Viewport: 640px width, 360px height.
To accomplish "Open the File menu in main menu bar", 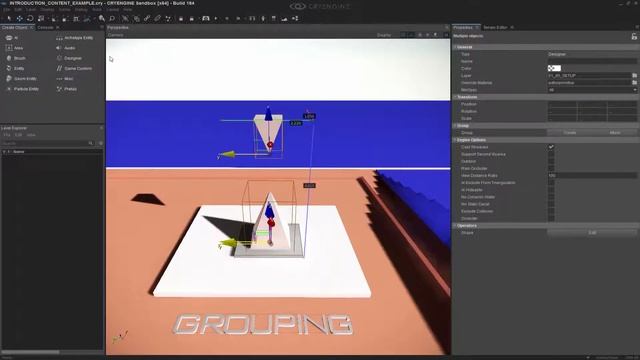I will click(7, 9).
